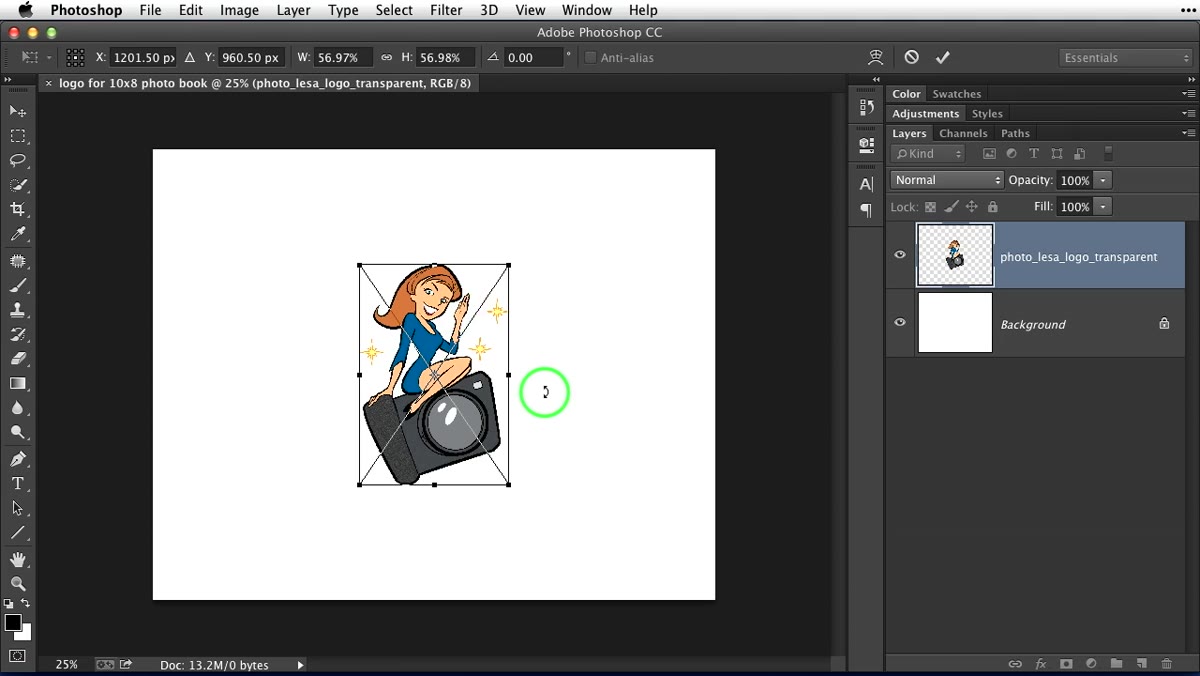Open the Apple menu
This screenshot has width=1200, height=676.
(x=25, y=10)
